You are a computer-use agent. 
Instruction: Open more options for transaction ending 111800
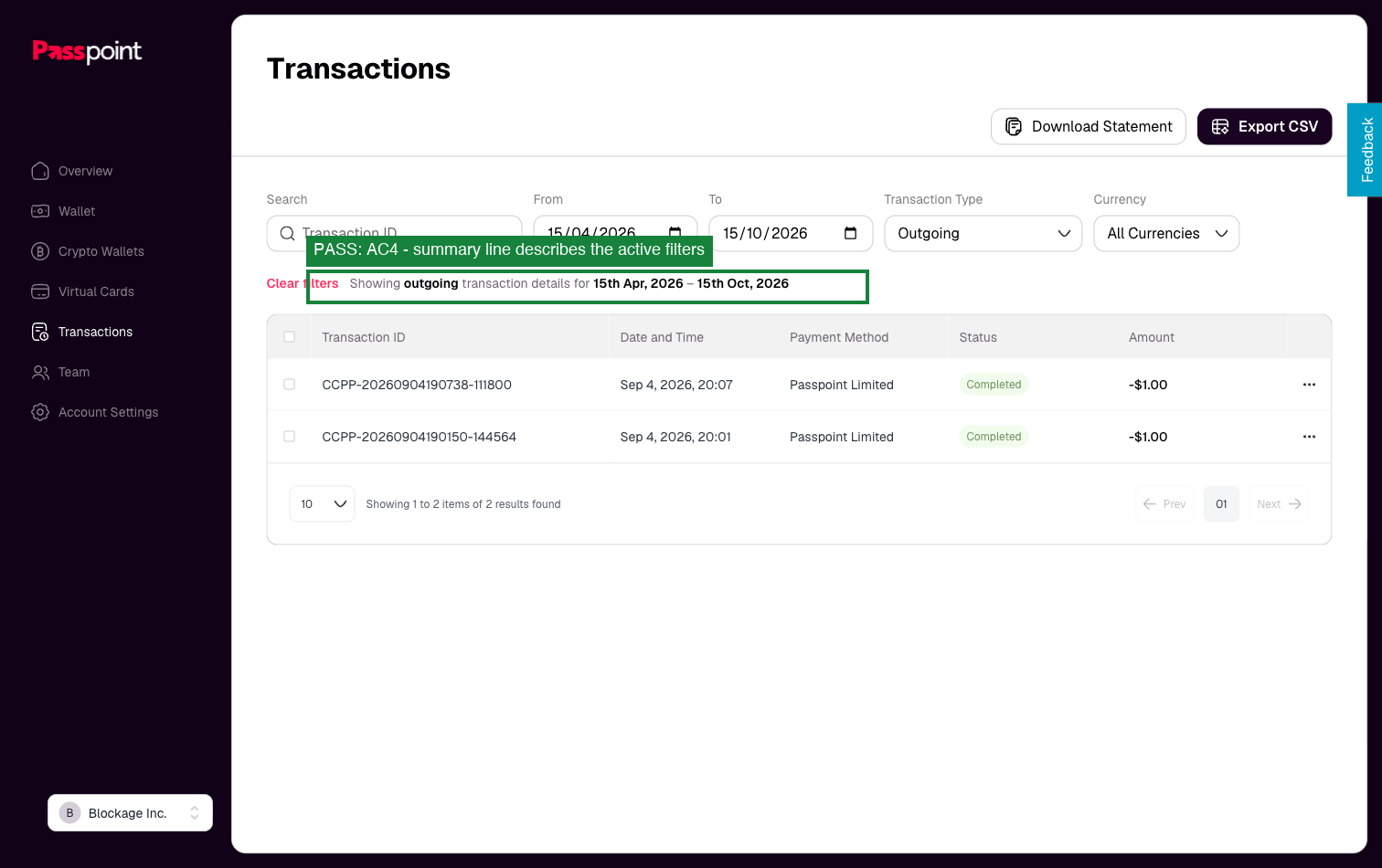click(x=1309, y=385)
